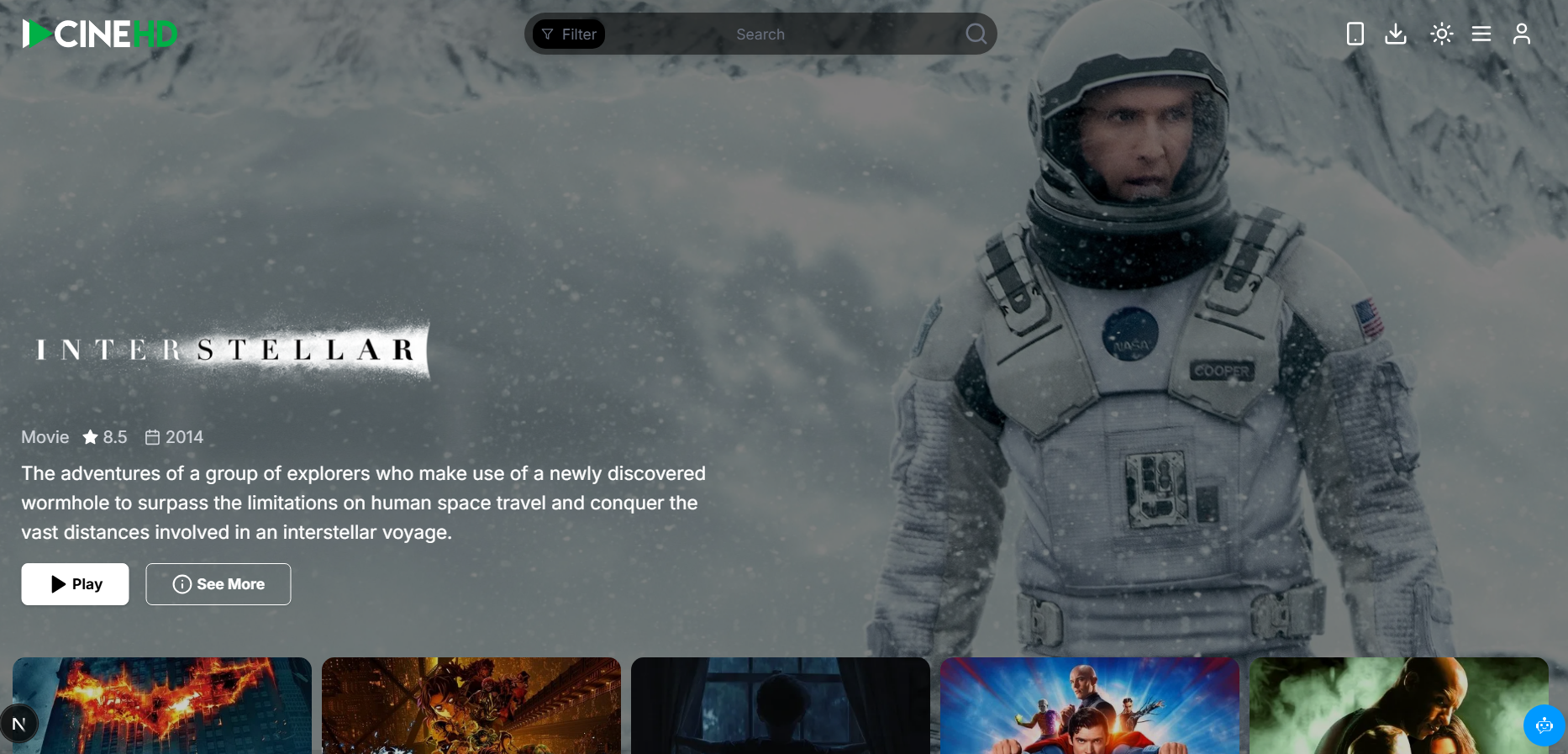Open the dark window silhouette thumbnail
The width and height of the screenshot is (1568, 754).
pos(781,705)
